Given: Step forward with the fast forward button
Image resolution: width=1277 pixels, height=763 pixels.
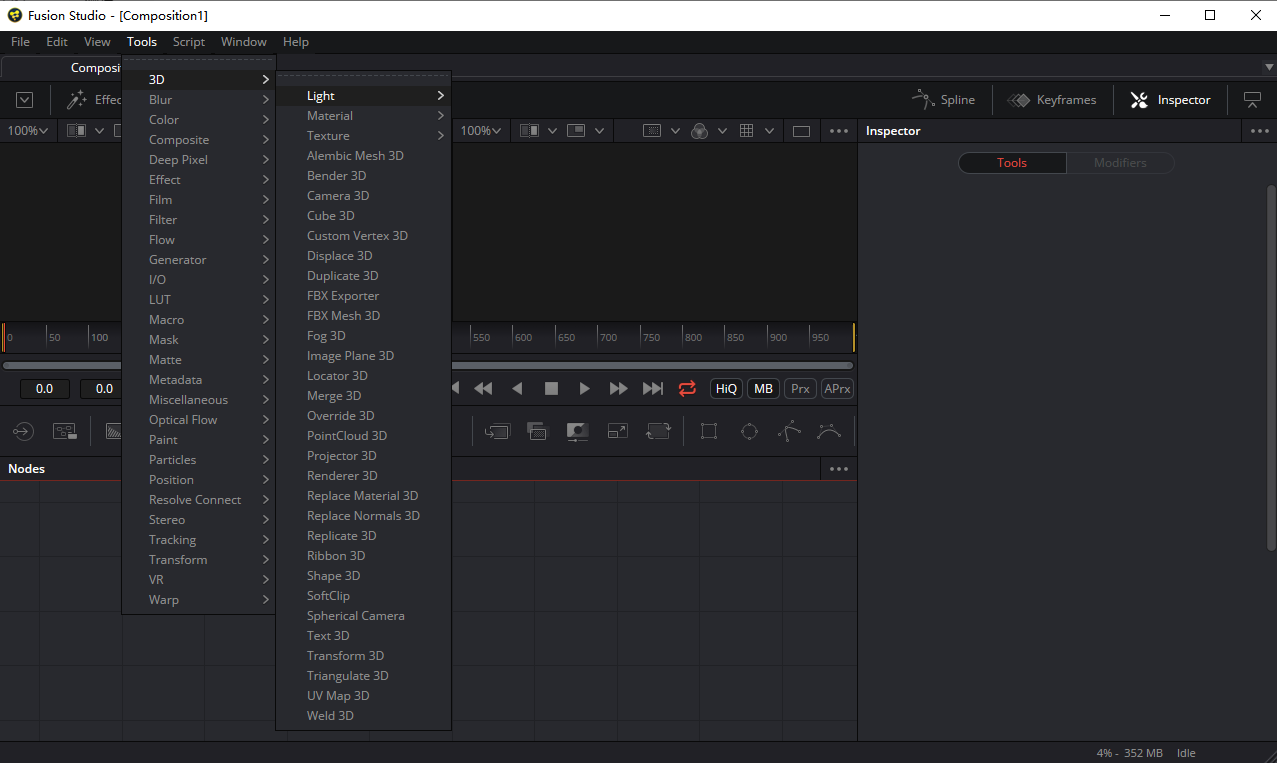Looking at the screenshot, I should 619,388.
